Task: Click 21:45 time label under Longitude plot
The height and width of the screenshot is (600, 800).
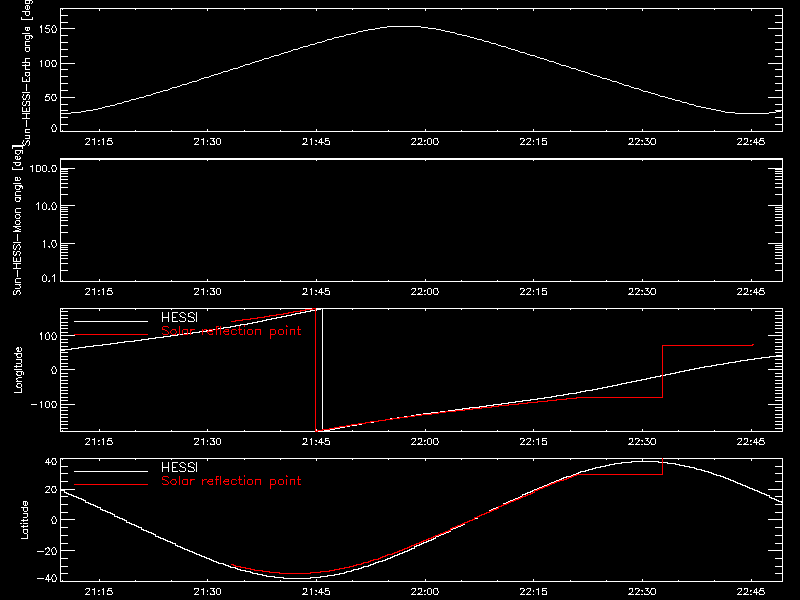Action: pos(316,442)
